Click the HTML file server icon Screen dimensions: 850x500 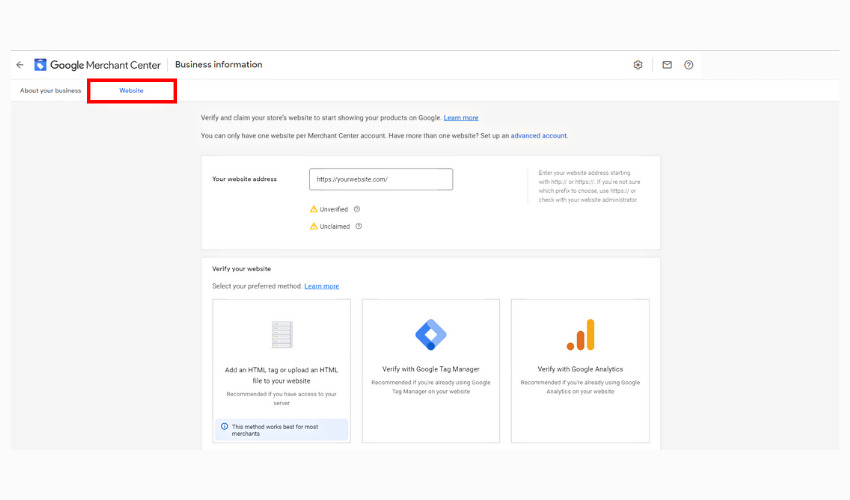(282, 334)
